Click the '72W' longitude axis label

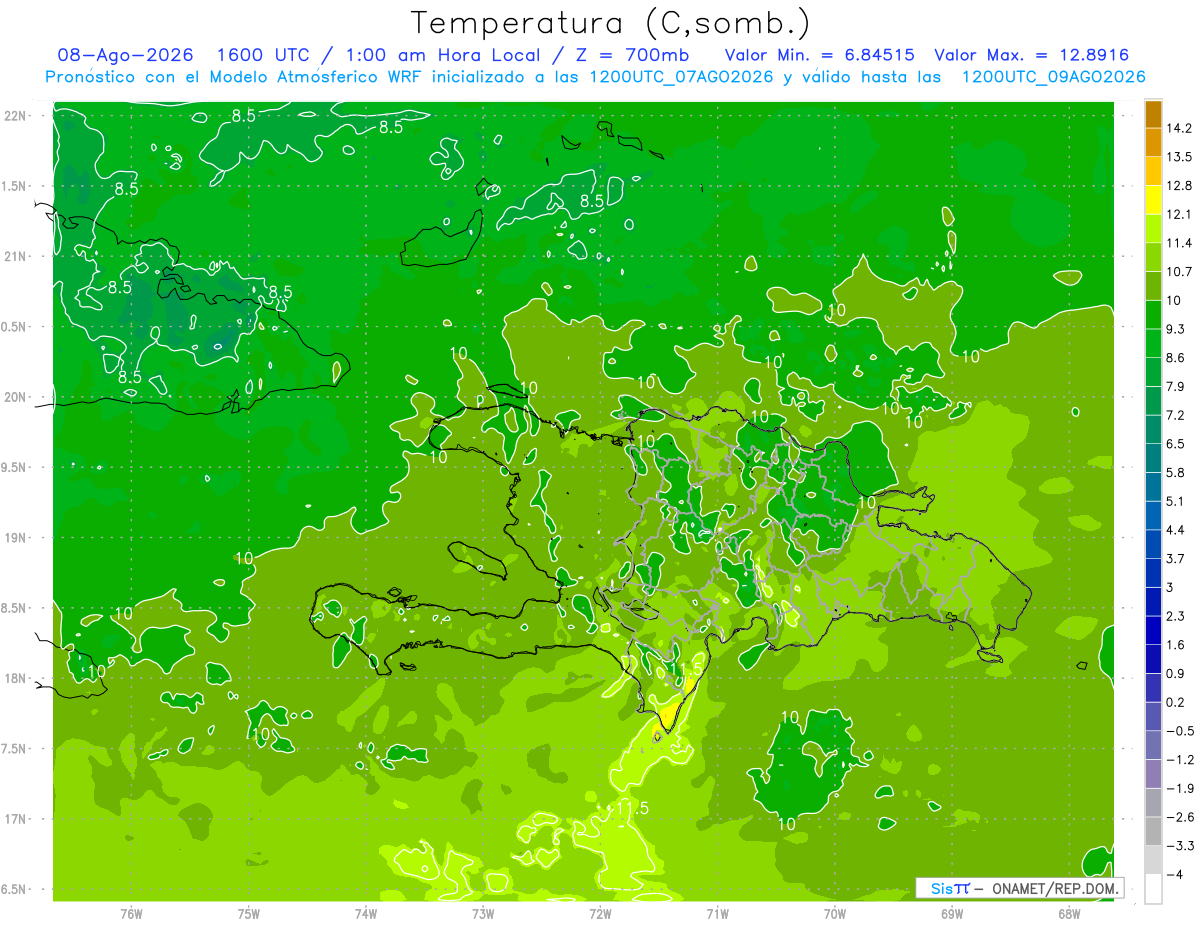coord(600,913)
